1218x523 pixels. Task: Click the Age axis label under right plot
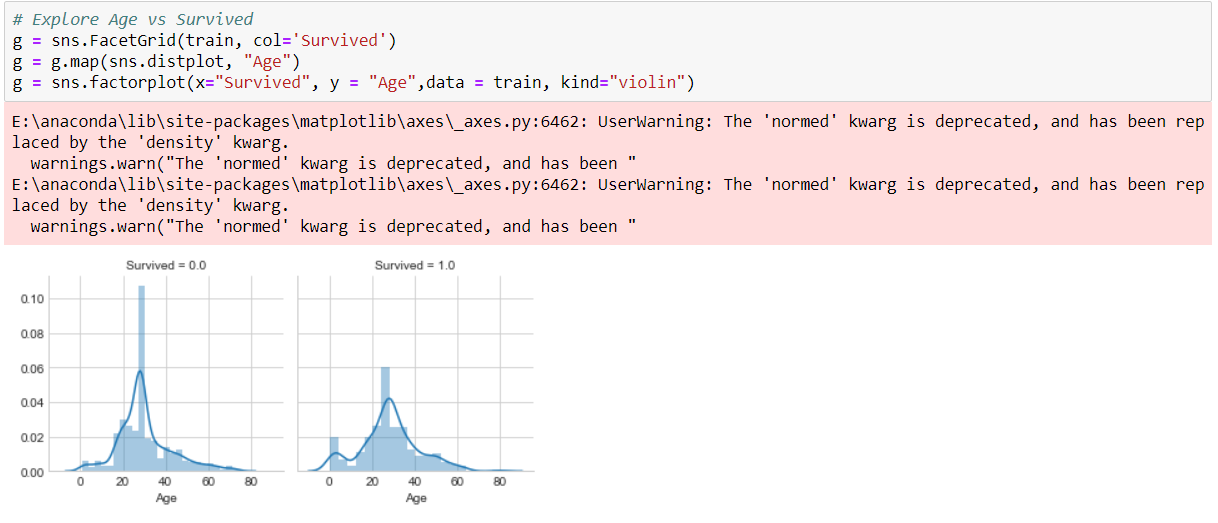pyautogui.click(x=416, y=499)
